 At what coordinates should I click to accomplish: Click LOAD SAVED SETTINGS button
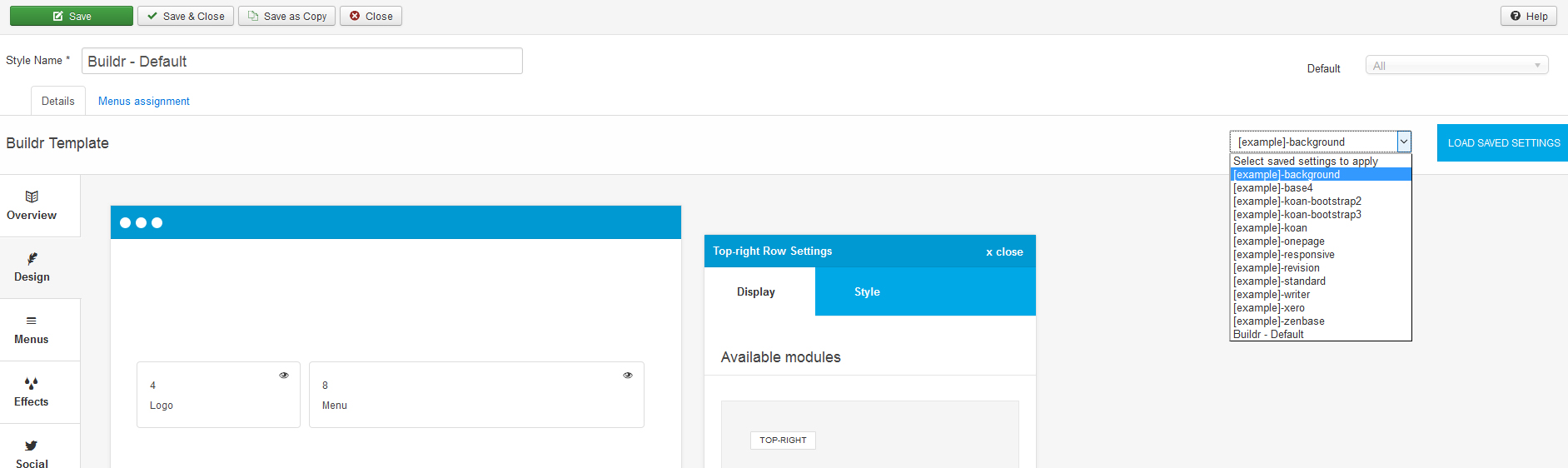(1503, 142)
